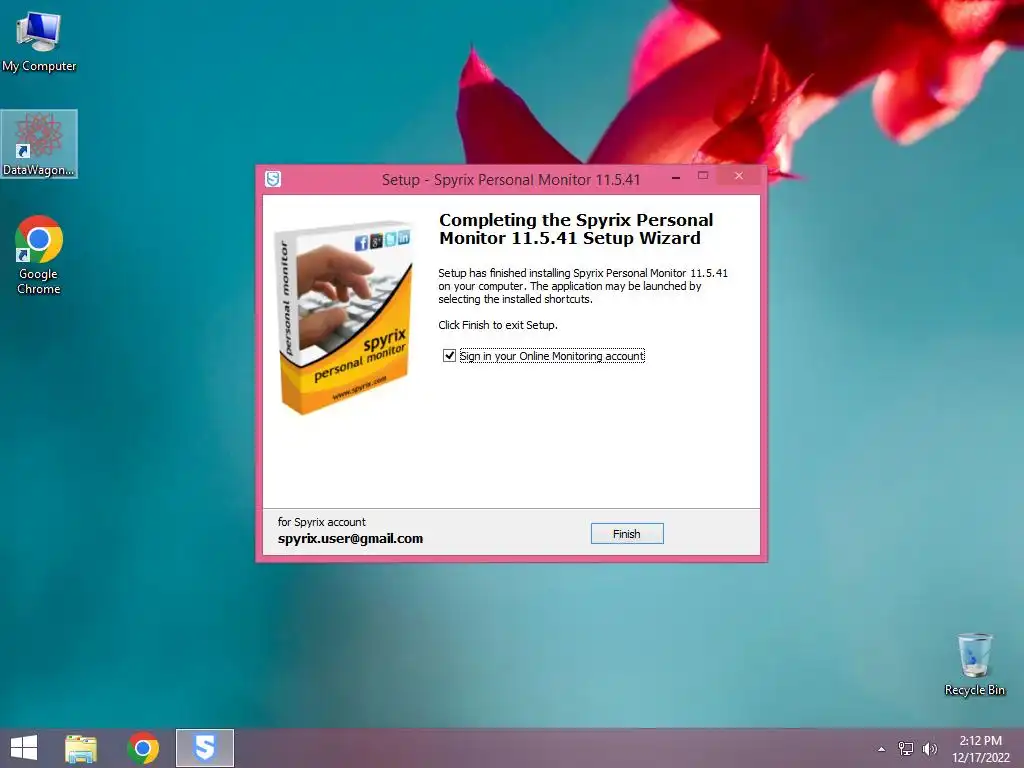This screenshot has height=768, width=1024.
Task: Select the Google Chrome desktop shortcut
Action: pos(39,255)
